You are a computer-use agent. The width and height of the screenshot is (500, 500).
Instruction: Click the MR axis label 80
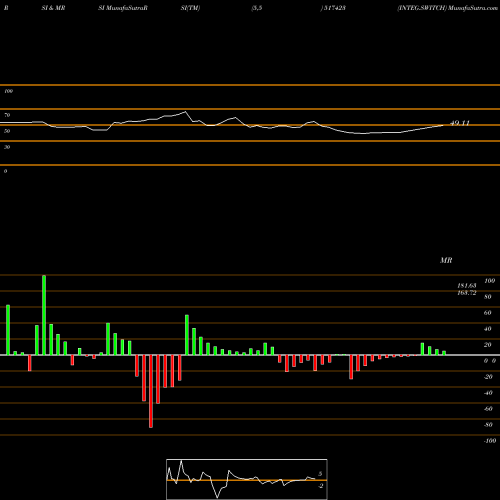click(x=488, y=297)
